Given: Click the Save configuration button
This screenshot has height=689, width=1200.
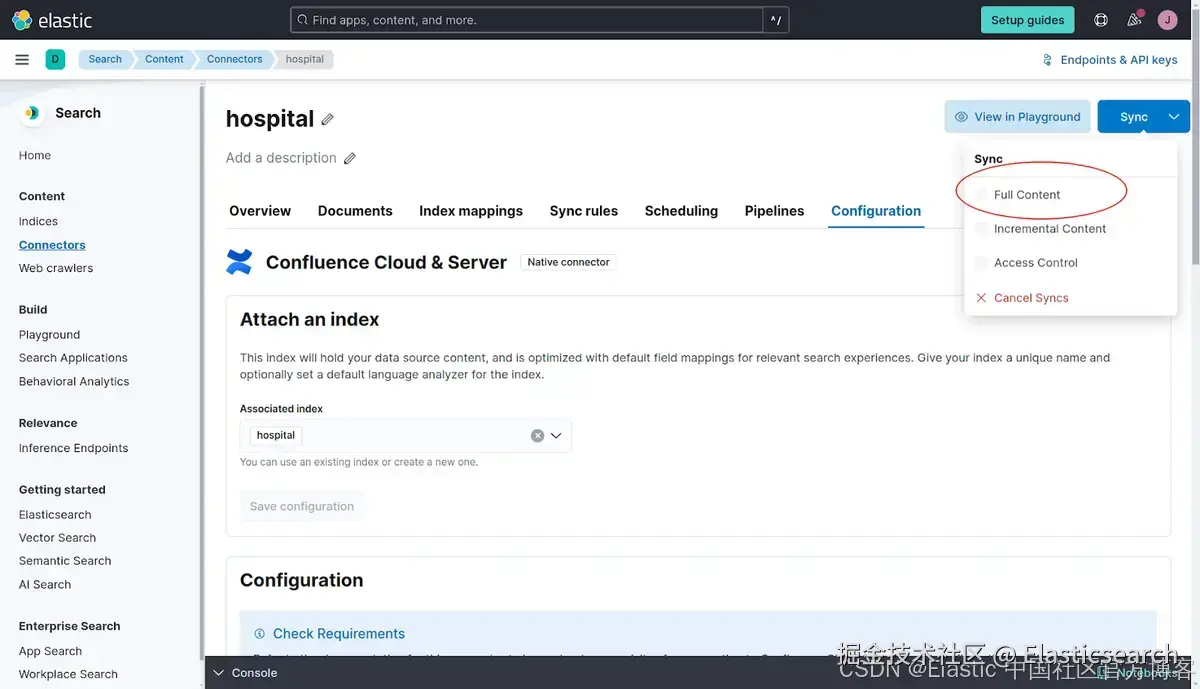Looking at the screenshot, I should pos(302,506).
